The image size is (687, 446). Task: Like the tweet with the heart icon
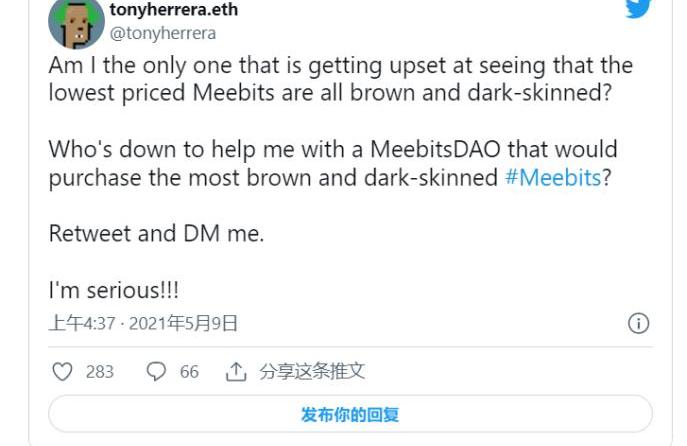[63, 372]
